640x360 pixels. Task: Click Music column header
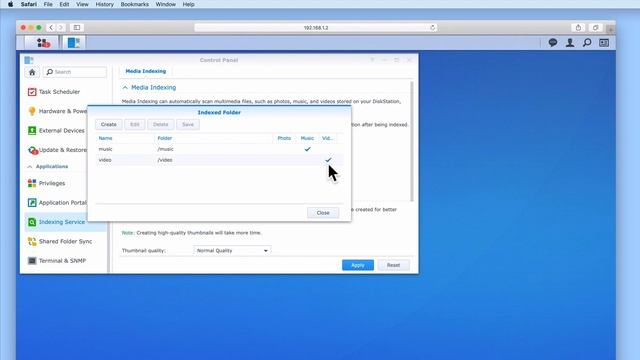tap(307, 138)
